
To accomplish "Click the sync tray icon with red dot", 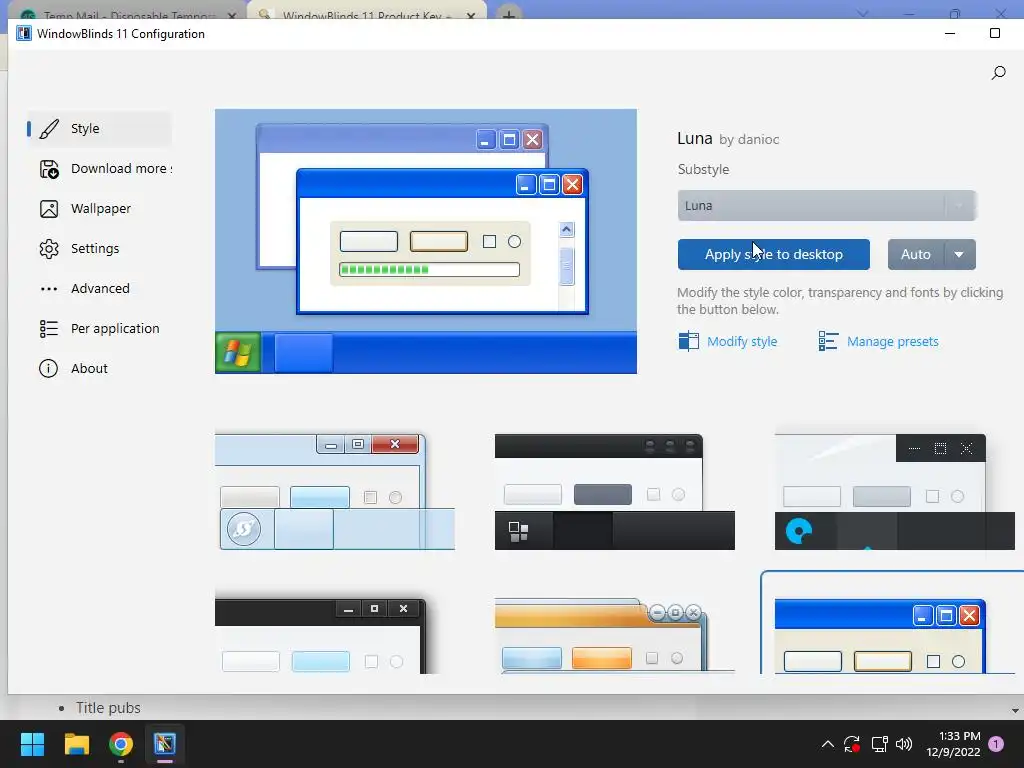I will (852, 744).
